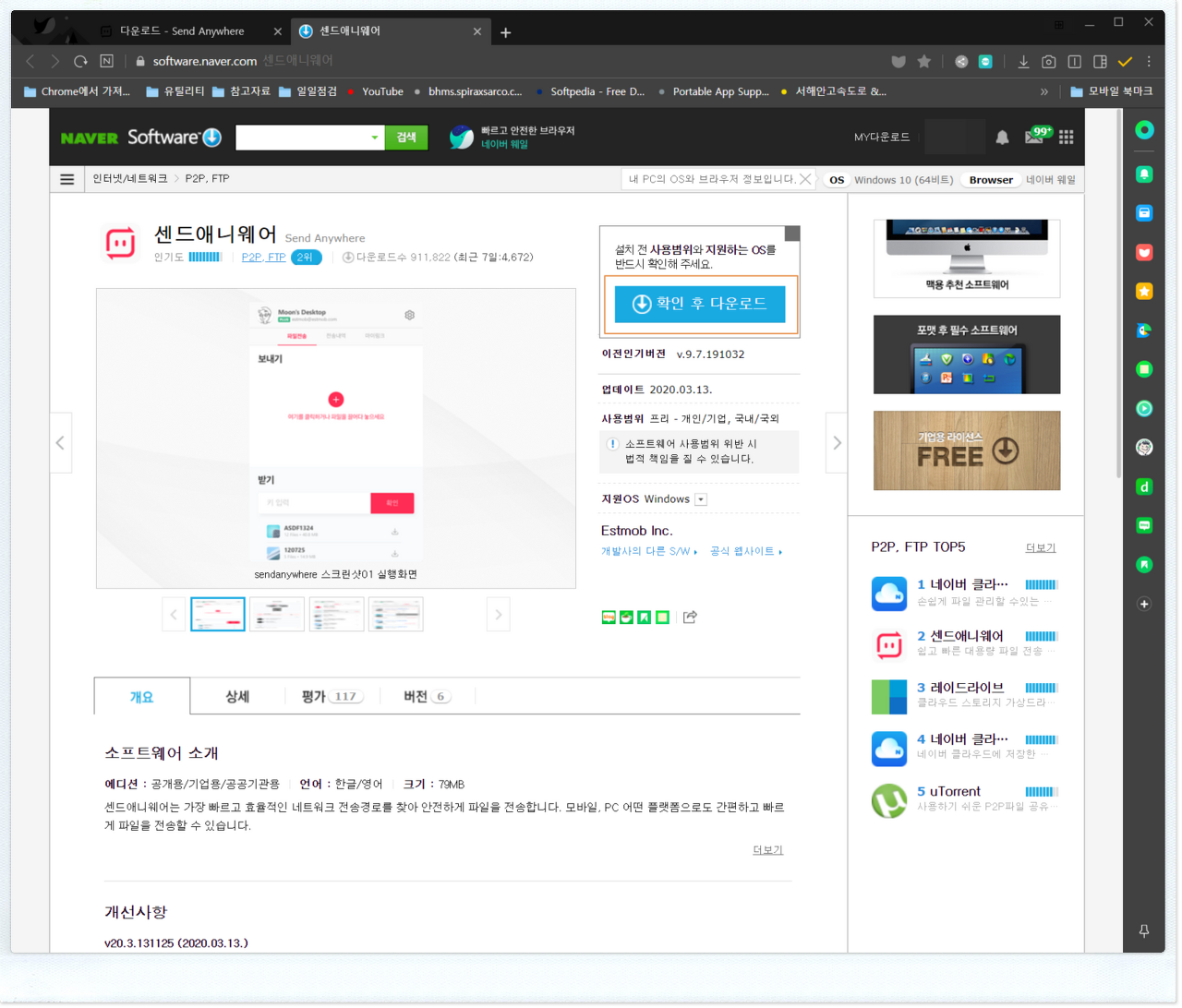The height and width of the screenshot is (1008, 1182).
Task: Open the search category dropdown arrow
Action: coord(374,138)
